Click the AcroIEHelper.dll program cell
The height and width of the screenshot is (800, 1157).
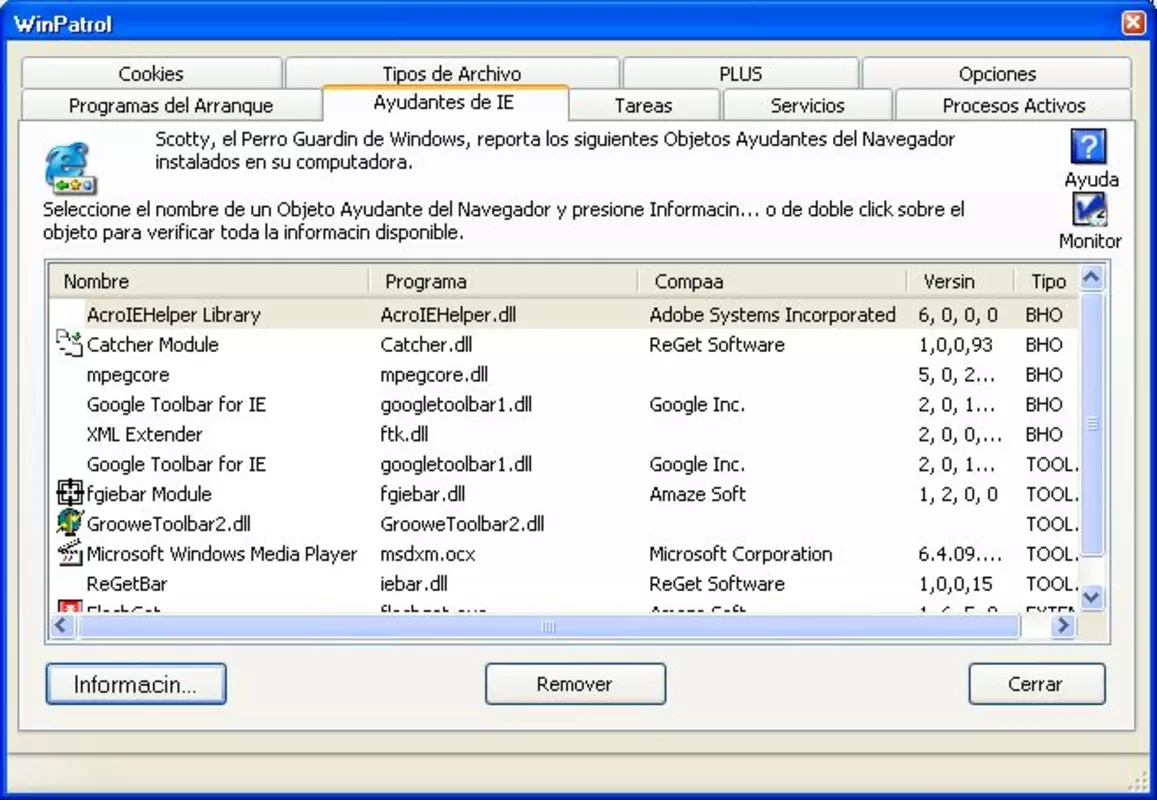click(x=448, y=314)
